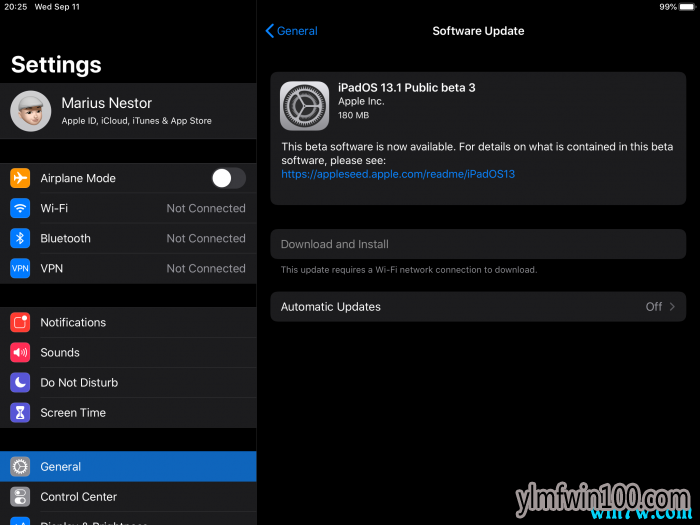Tap the General gear icon in sidebar
The height and width of the screenshot is (525, 700).
(x=20, y=467)
